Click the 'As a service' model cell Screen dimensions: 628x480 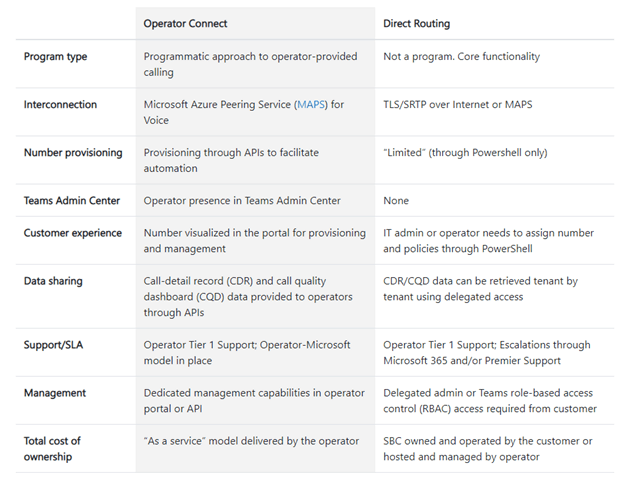pos(252,441)
